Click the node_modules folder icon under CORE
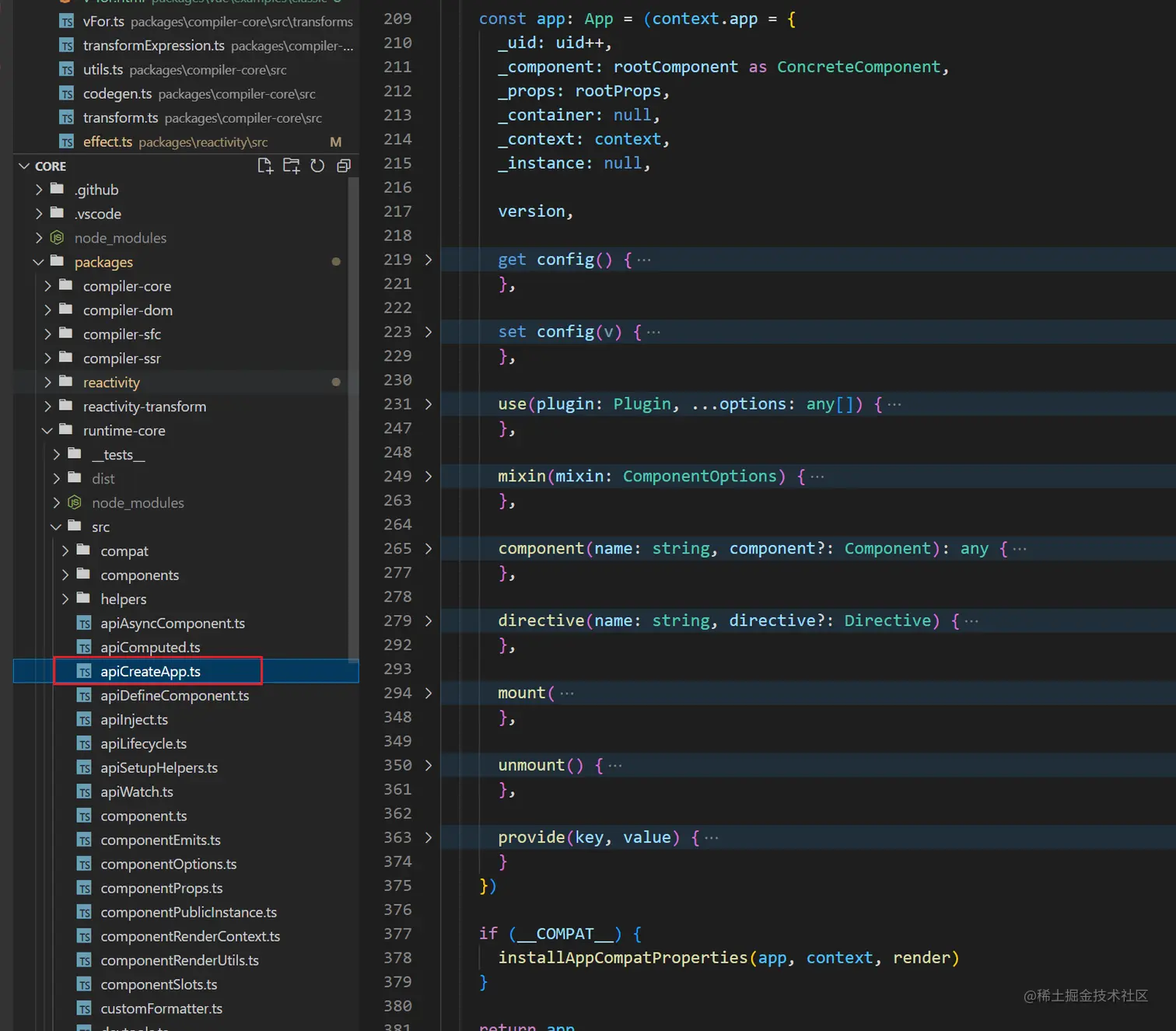Image resolution: width=1176 pixels, height=1031 pixels. (58, 238)
